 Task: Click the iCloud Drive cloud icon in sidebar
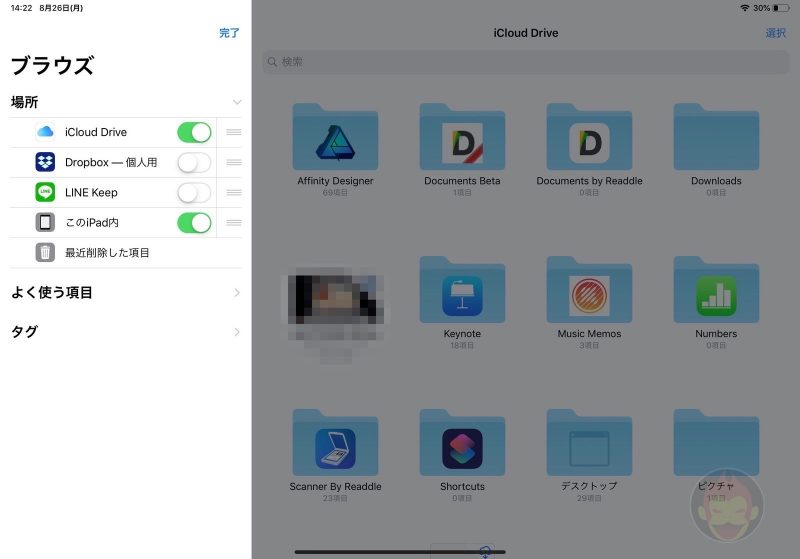click(45, 132)
